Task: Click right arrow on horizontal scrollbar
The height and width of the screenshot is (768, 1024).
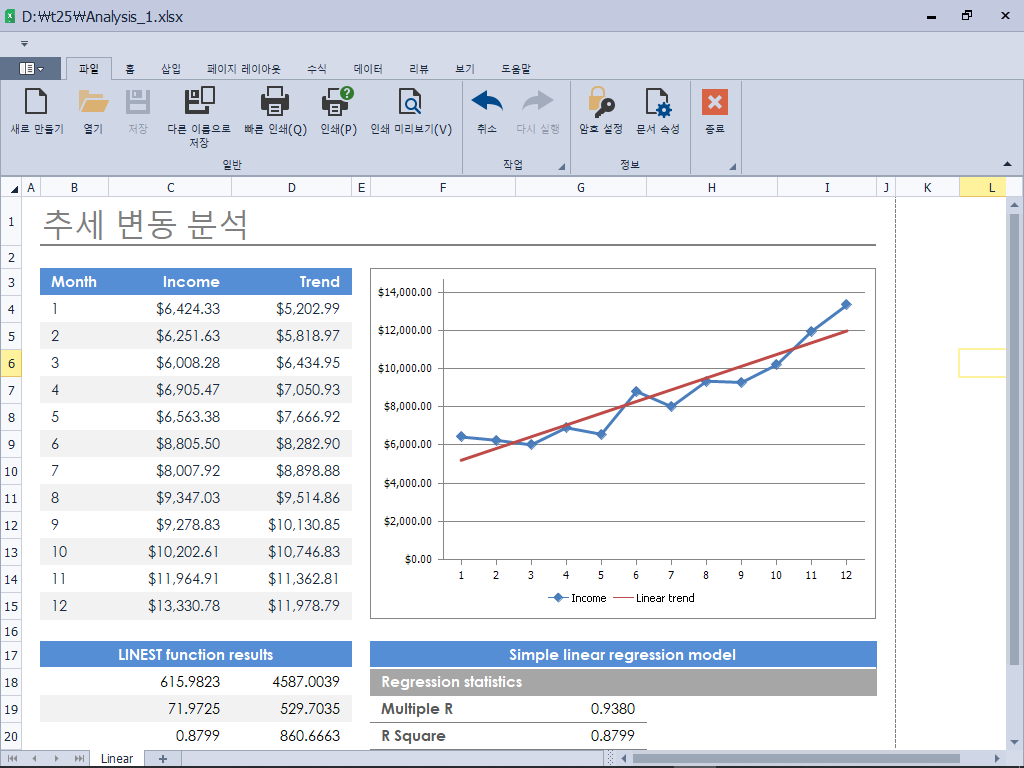Action: 997,758
